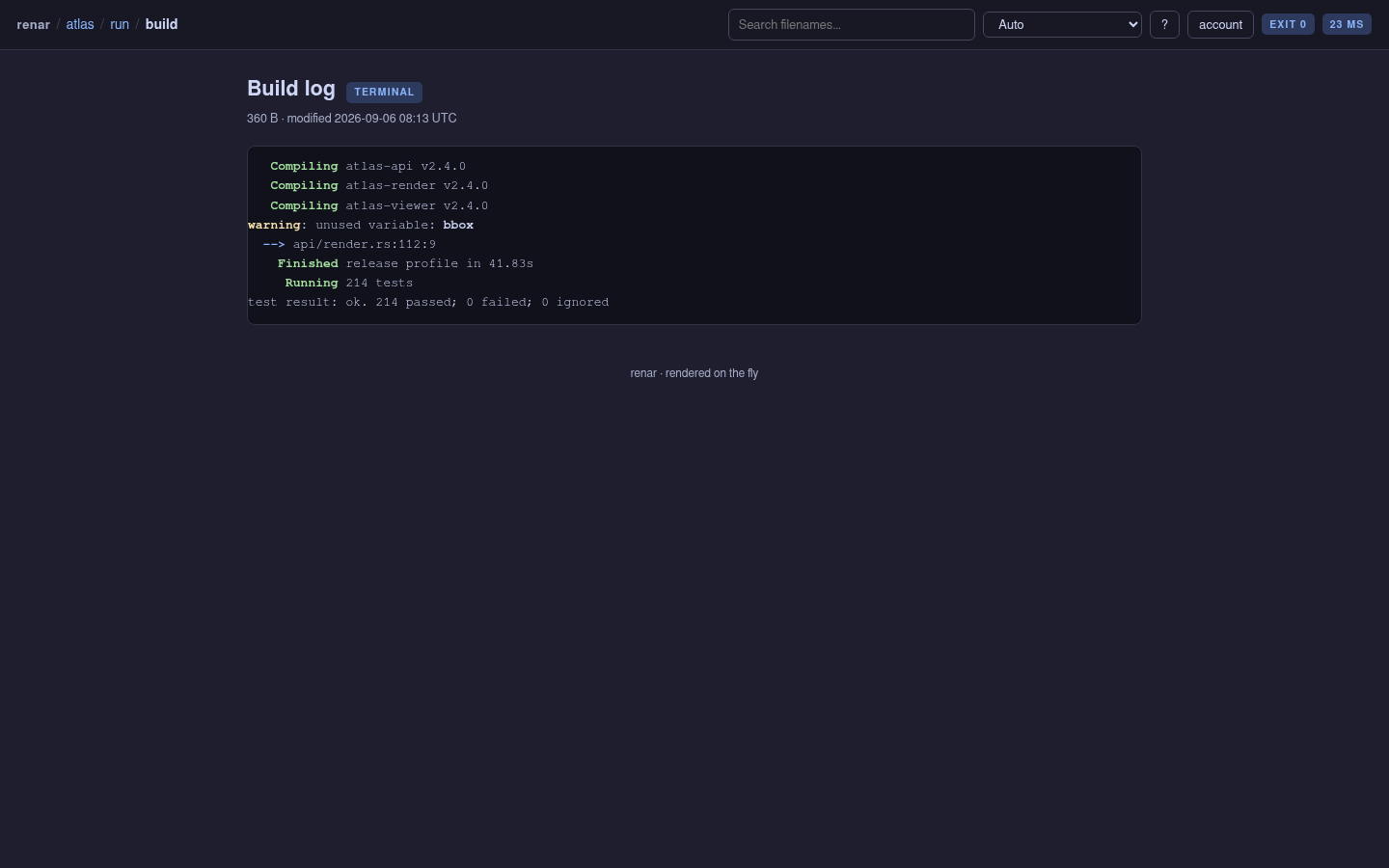Open the account button
The width and height of the screenshot is (1389, 868).
(x=1220, y=25)
